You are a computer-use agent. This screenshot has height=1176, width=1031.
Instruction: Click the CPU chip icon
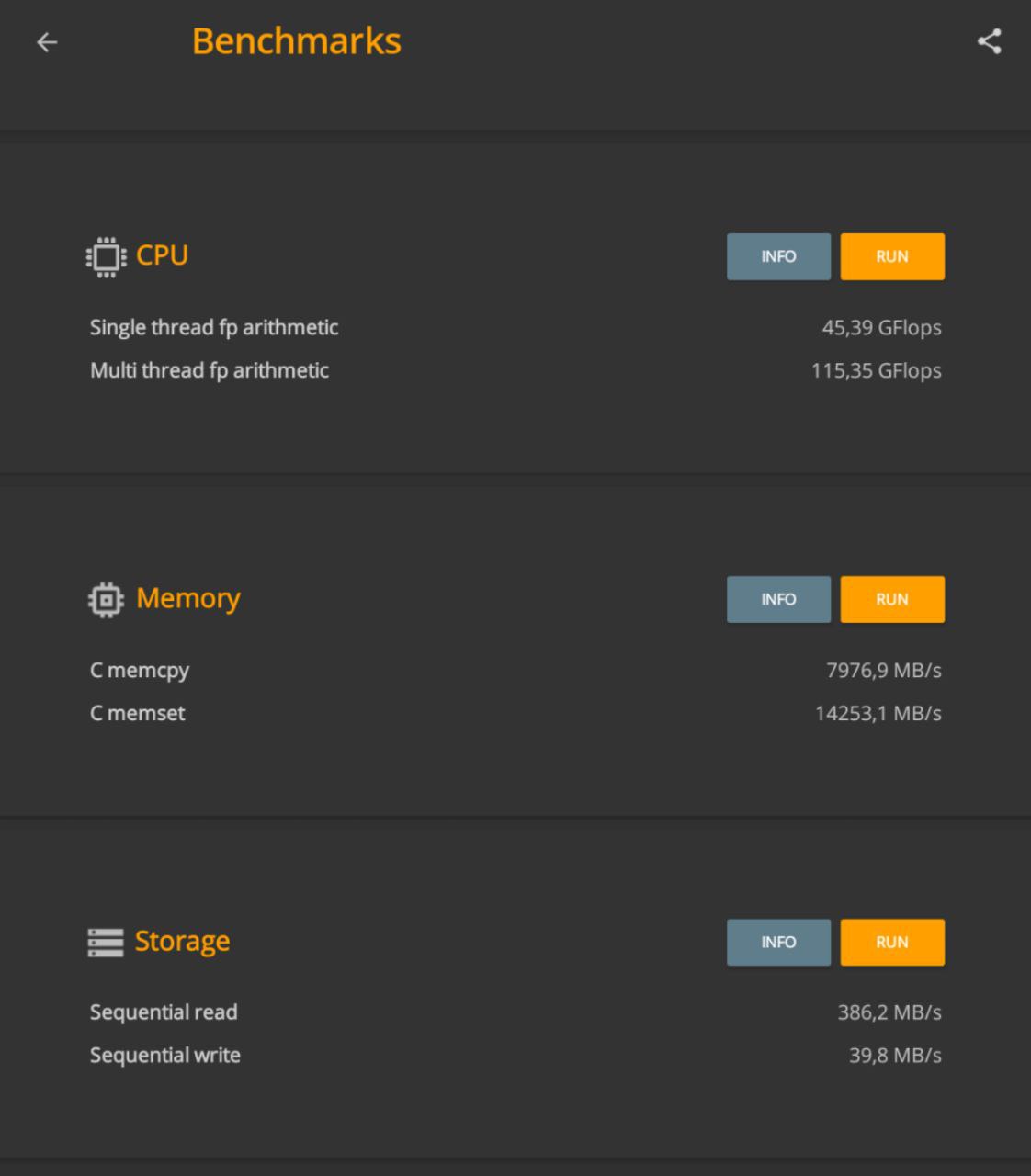pyautogui.click(x=106, y=256)
